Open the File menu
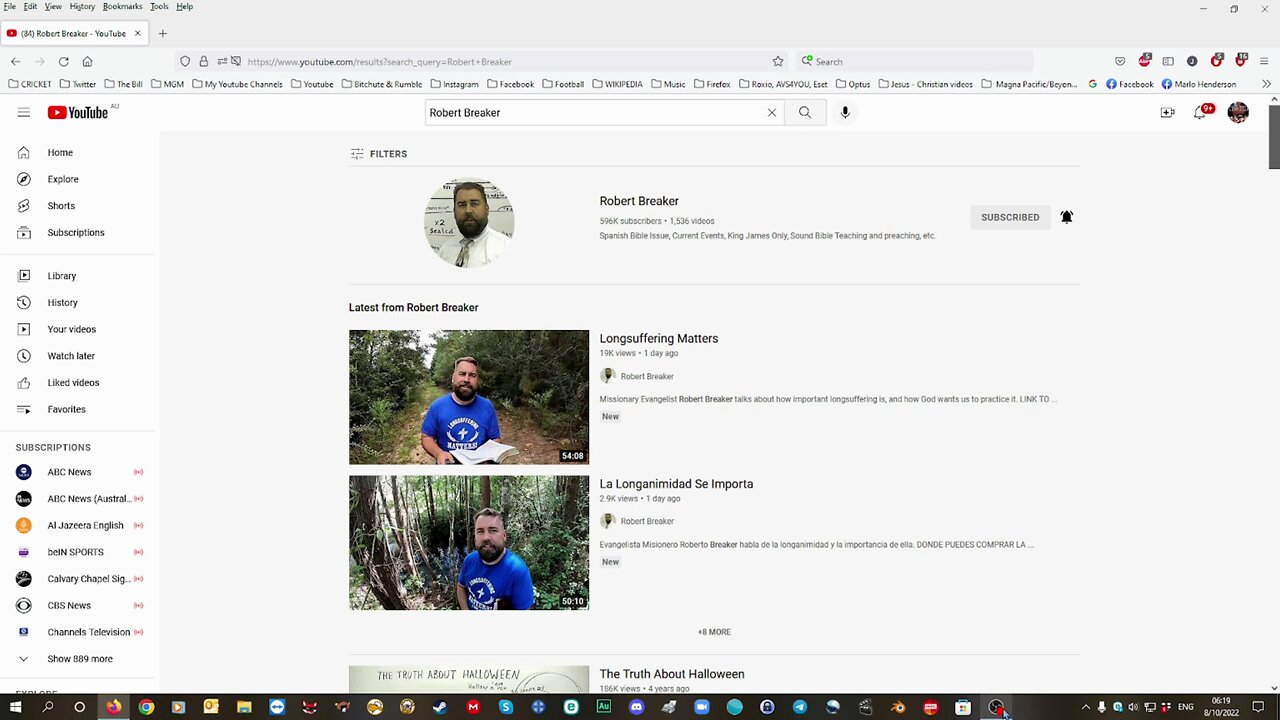This screenshot has width=1280, height=720. (x=9, y=6)
